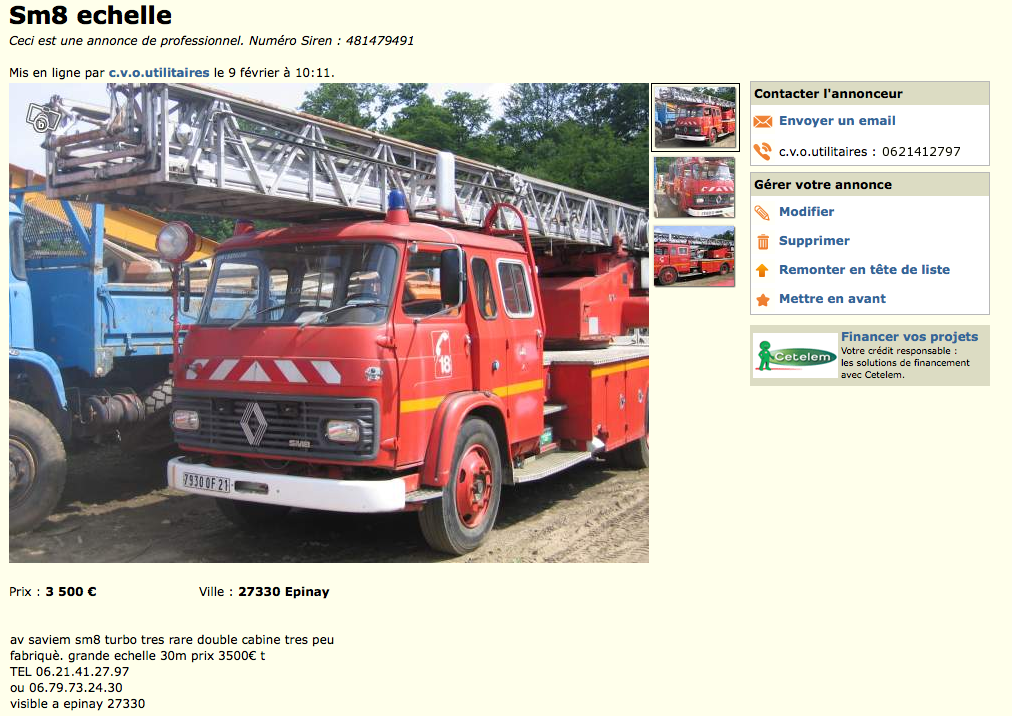Open Financer vos projets link
Image resolution: width=1012 pixels, height=716 pixels.
pos(909,336)
